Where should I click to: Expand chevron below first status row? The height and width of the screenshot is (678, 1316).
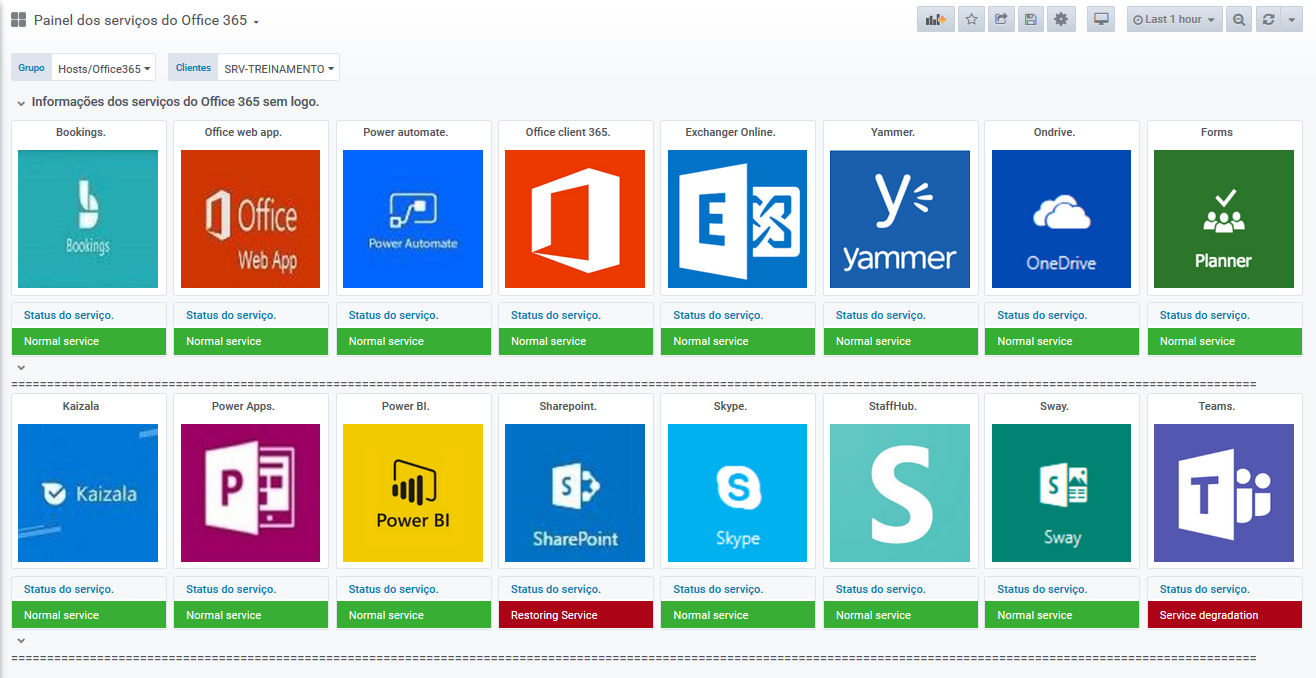[x=21, y=367]
